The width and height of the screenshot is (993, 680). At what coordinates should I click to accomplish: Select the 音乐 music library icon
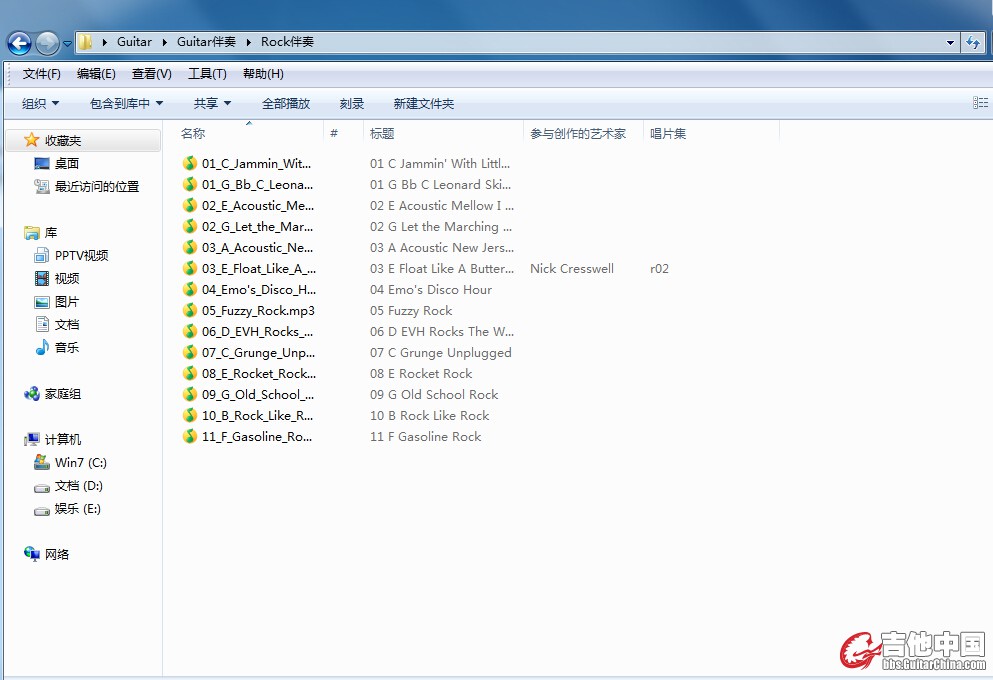[42, 347]
